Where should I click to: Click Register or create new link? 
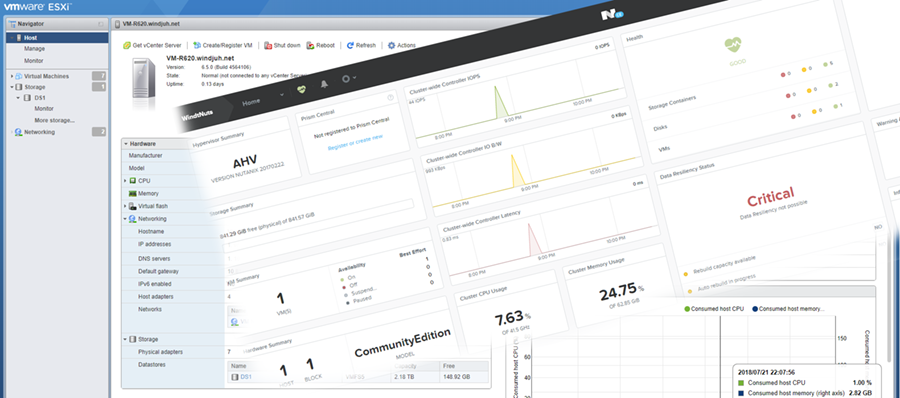pos(355,142)
